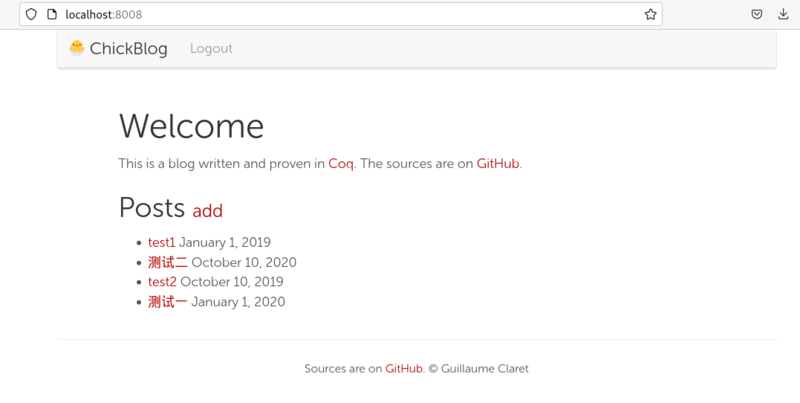The height and width of the screenshot is (403, 800).
Task: Click the Welcome heading
Action: click(191, 127)
